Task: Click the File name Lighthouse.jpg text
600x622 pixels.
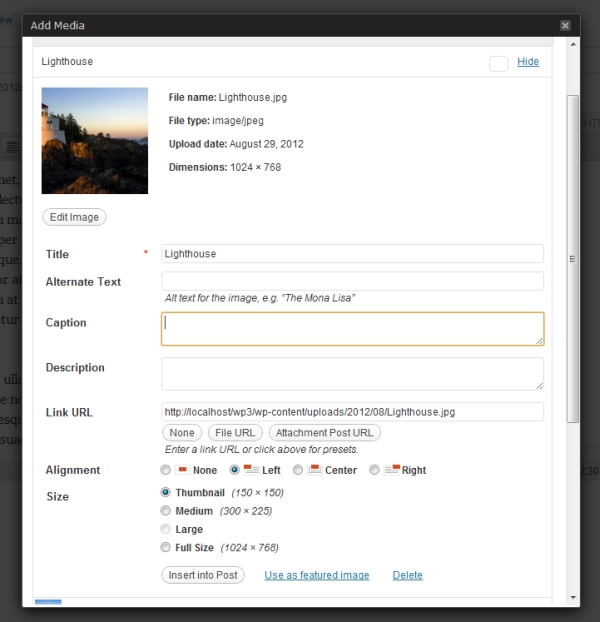Action: click(228, 97)
